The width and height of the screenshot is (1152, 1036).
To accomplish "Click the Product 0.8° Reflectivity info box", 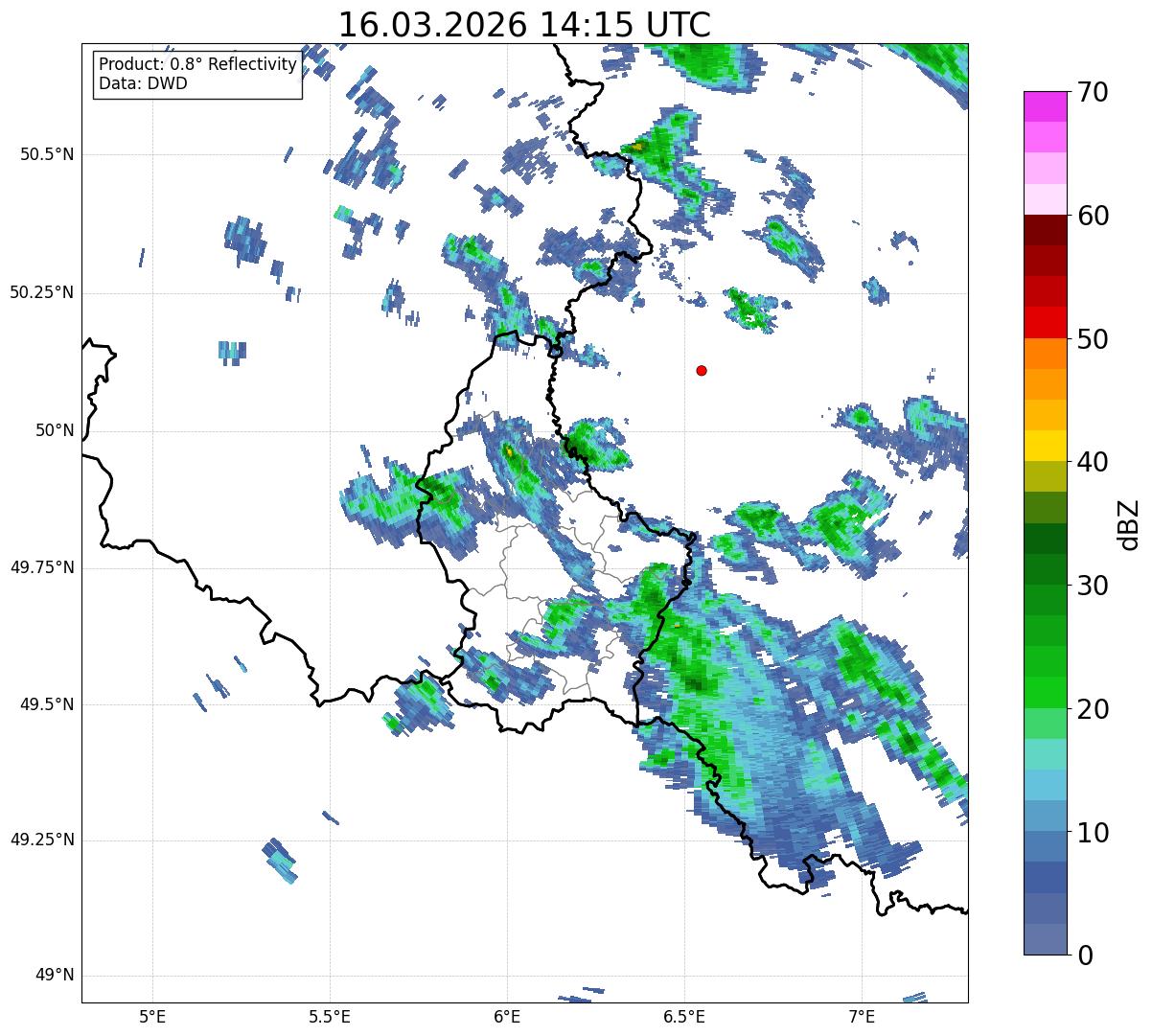I will tap(197, 74).
